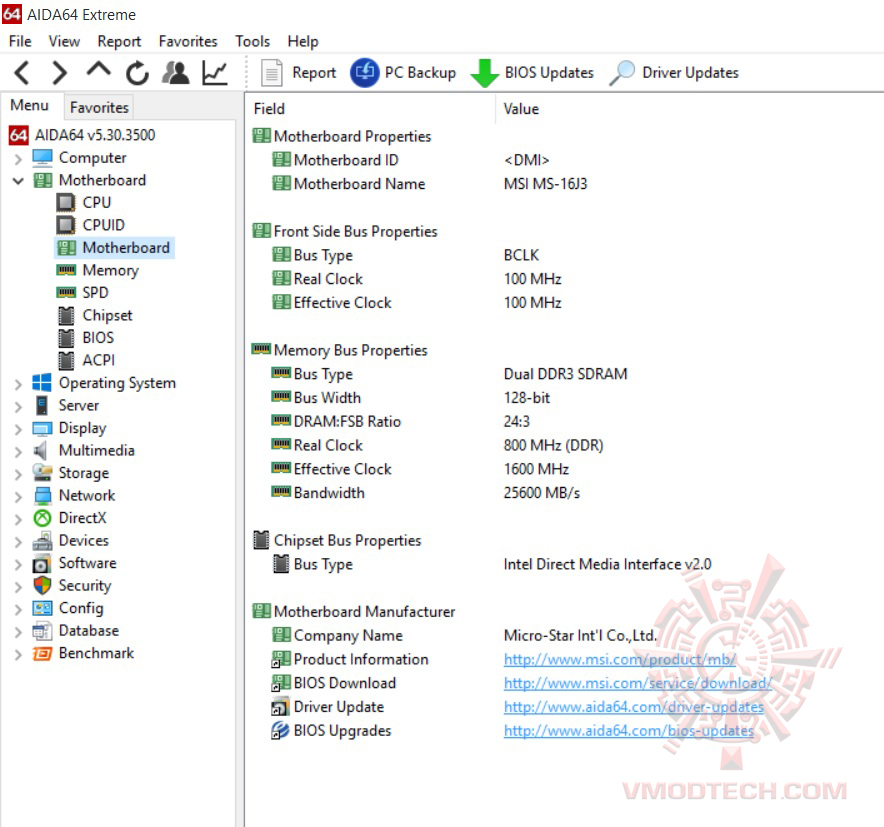This screenshot has height=827, width=884.
Task: Select the Storage drive icon
Action: click(x=42, y=472)
